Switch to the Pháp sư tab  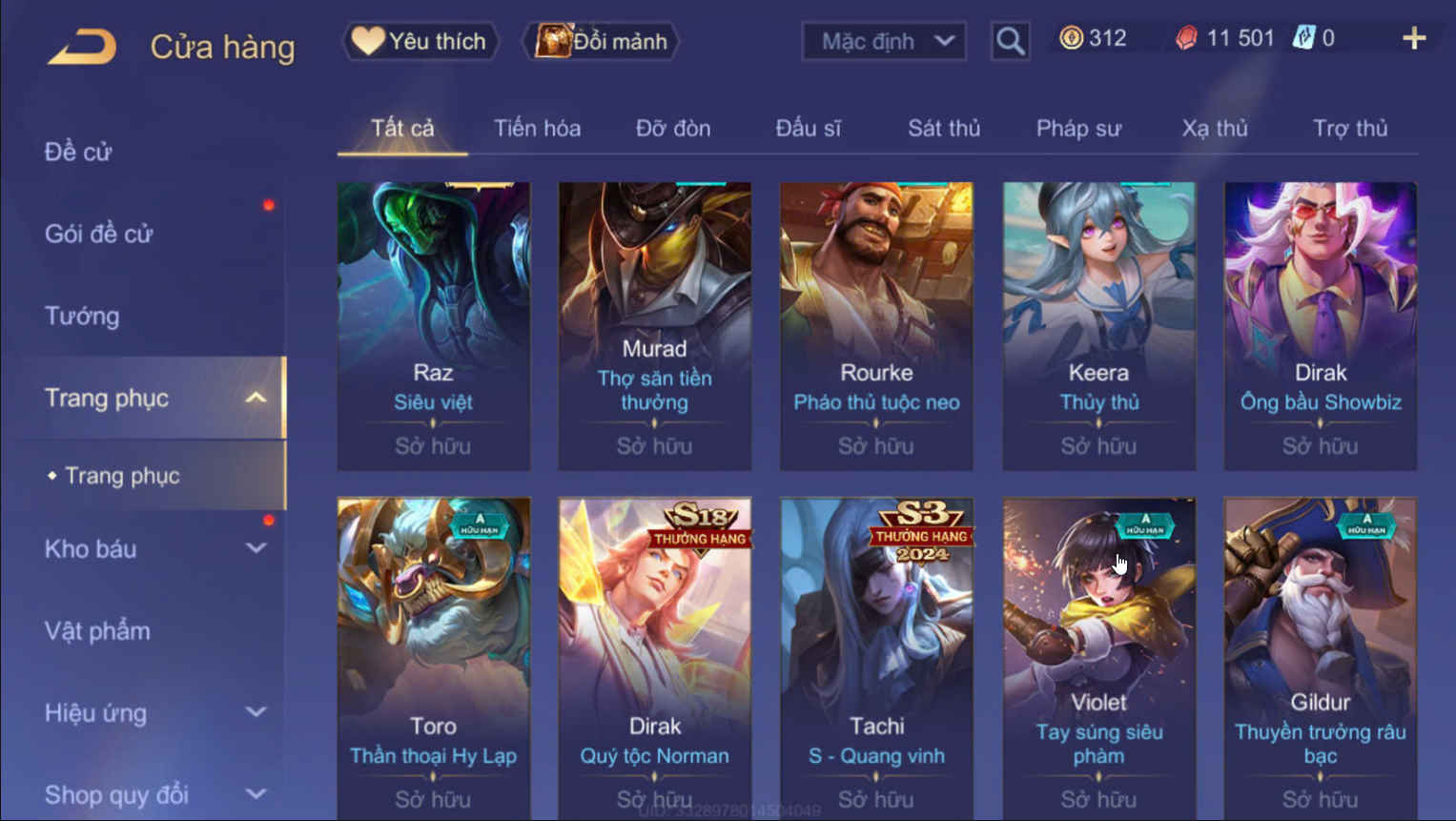[1078, 128]
